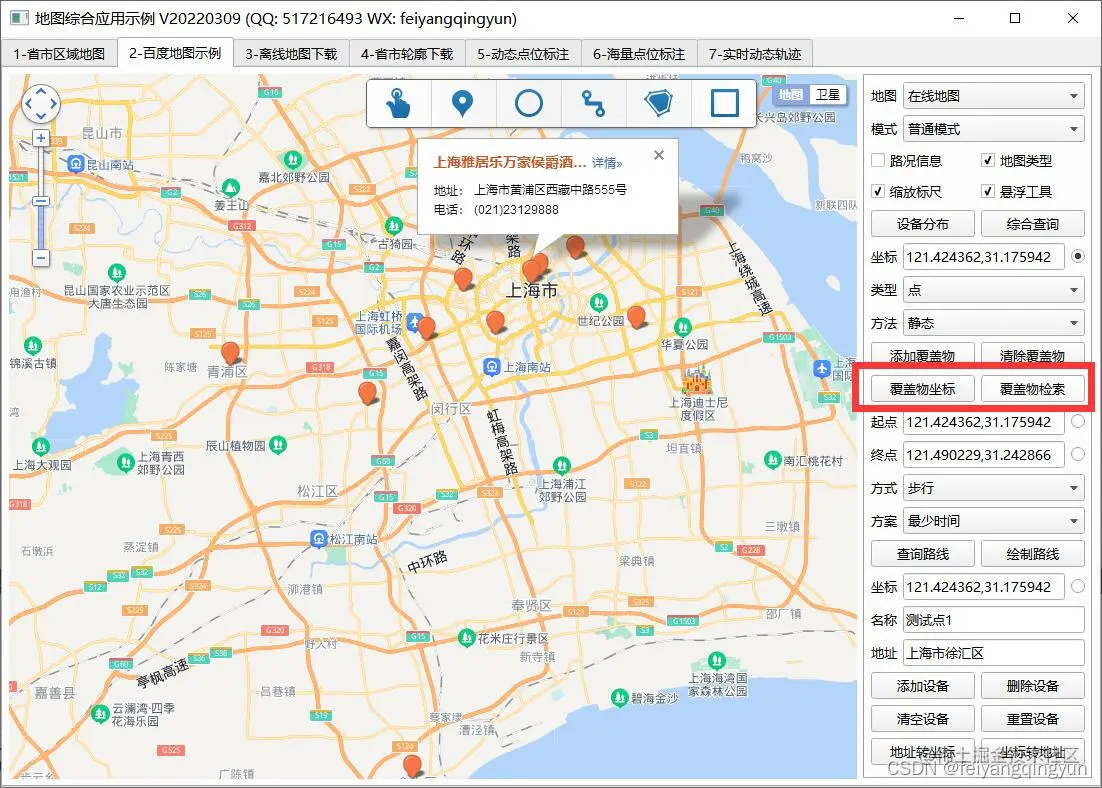Open the 地图 dropdown showing 在线地图

[993, 96]
